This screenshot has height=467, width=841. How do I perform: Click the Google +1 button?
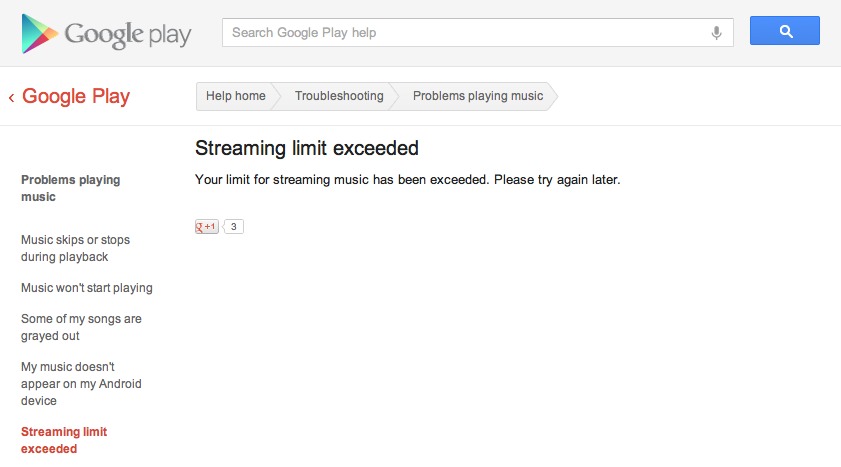tap(206, 227)
